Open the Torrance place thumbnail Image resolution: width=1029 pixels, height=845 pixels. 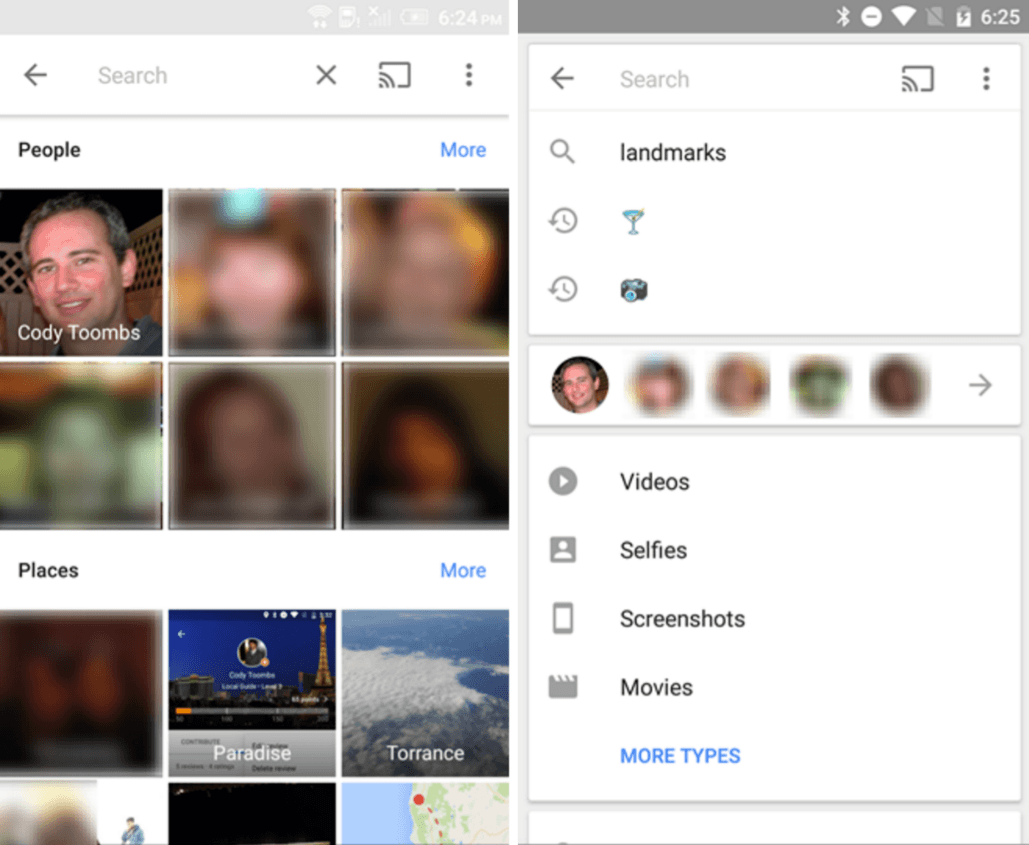[425, 693]
